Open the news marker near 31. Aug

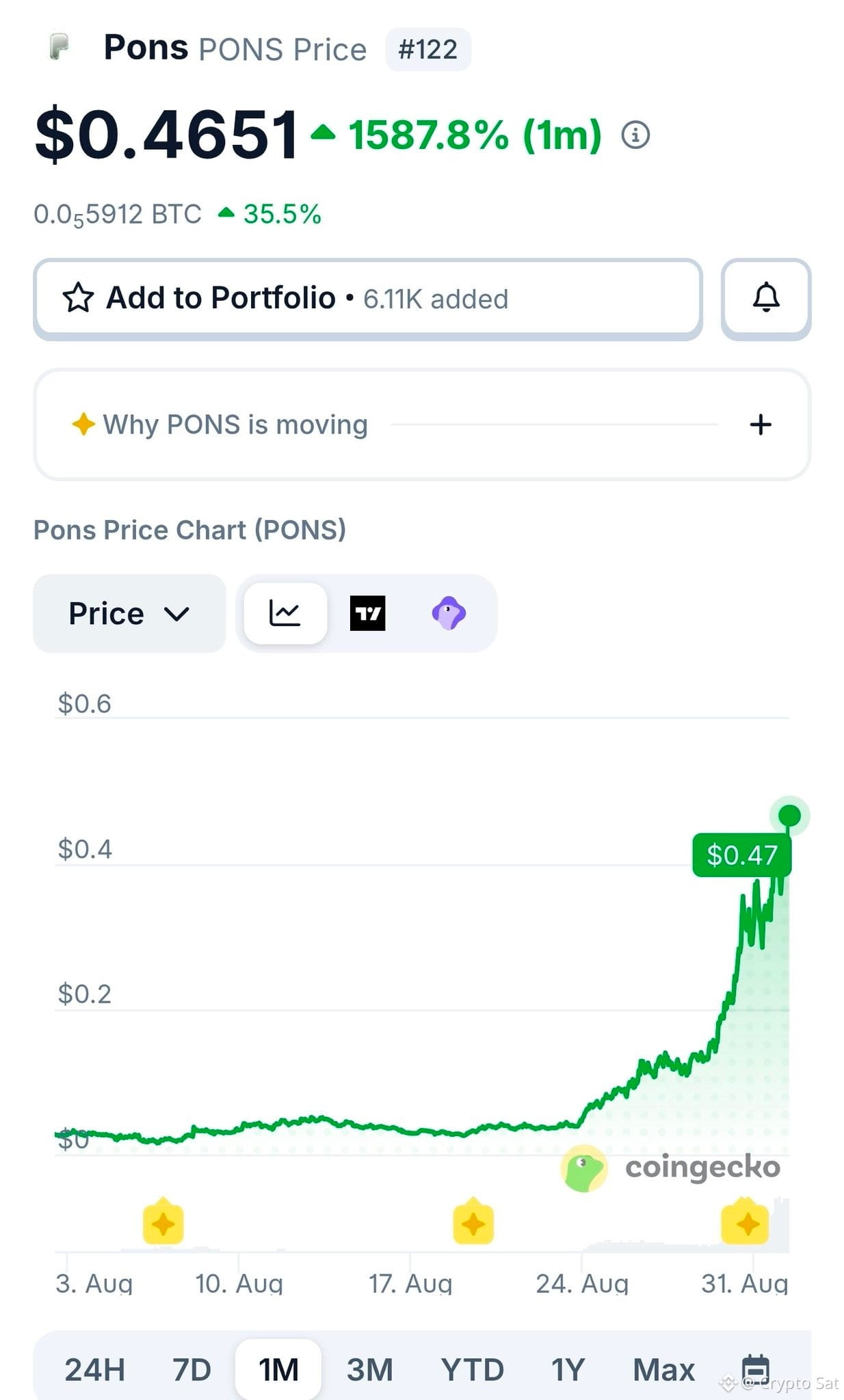point(745,1223)
